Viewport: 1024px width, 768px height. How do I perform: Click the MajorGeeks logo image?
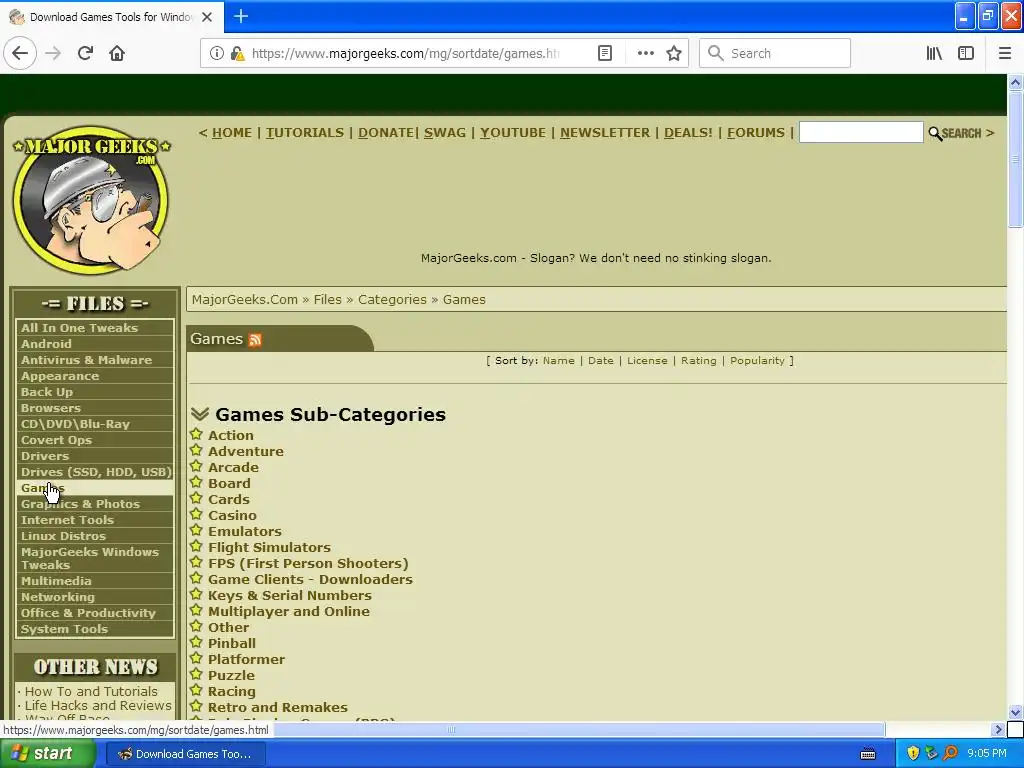pyautogui.click(x=91, y=199)
